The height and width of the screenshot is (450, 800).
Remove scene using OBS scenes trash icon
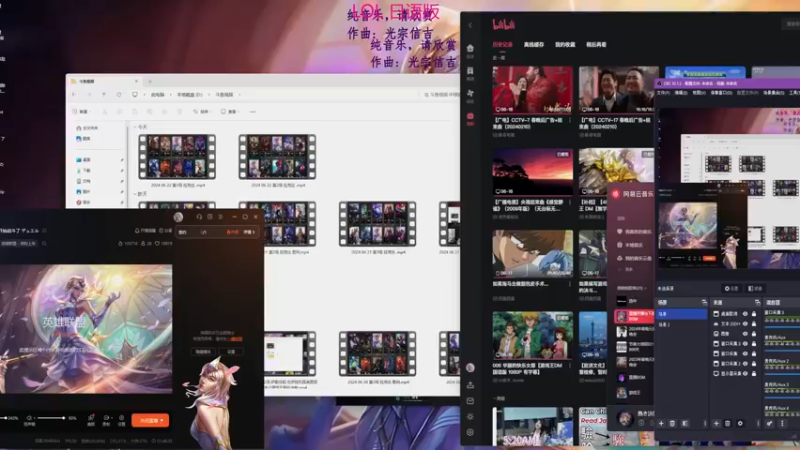pyautogui.click(x=672, y=423)
